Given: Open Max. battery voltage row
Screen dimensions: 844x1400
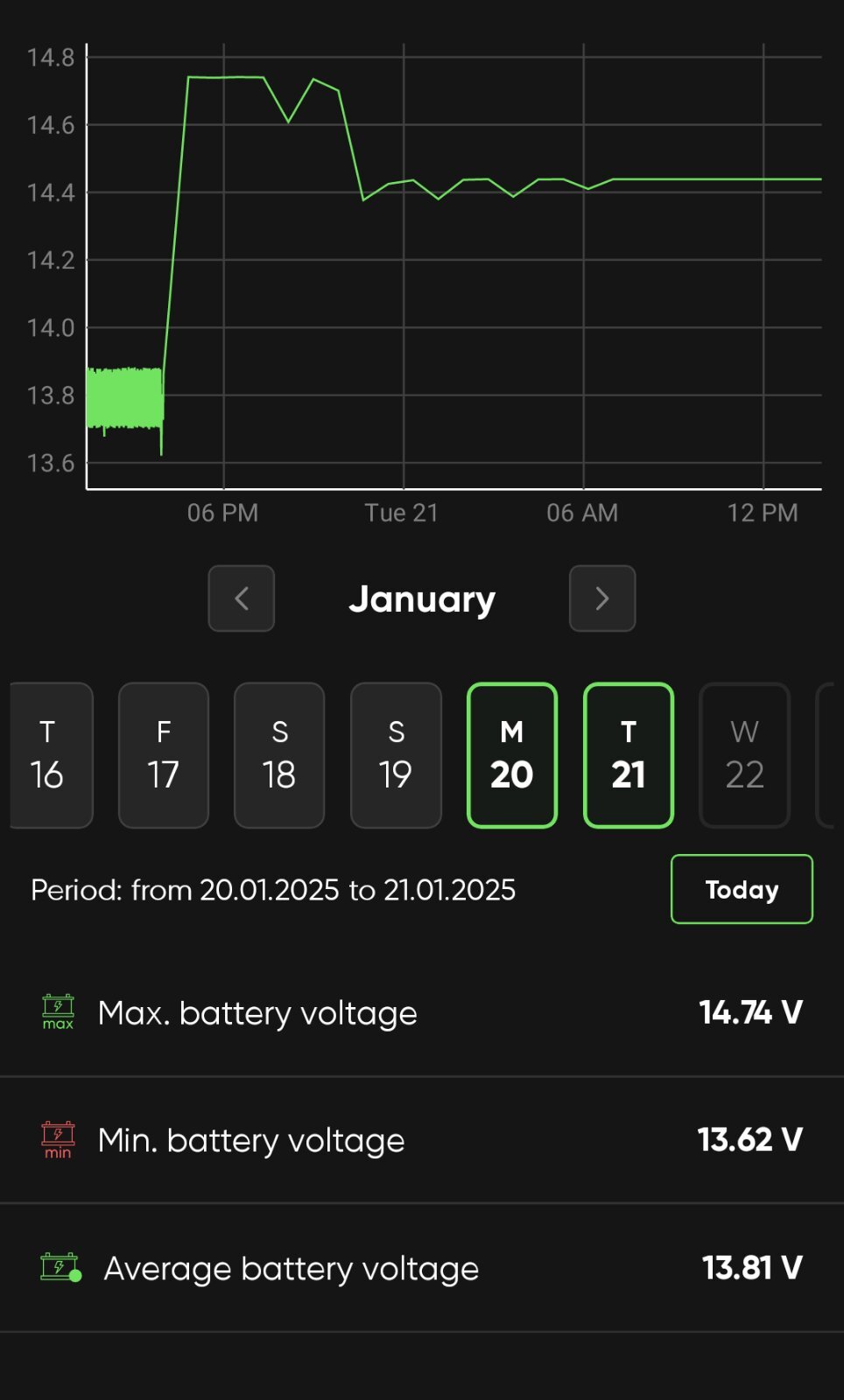Looking at the screenshot, I should point(422,1012).
